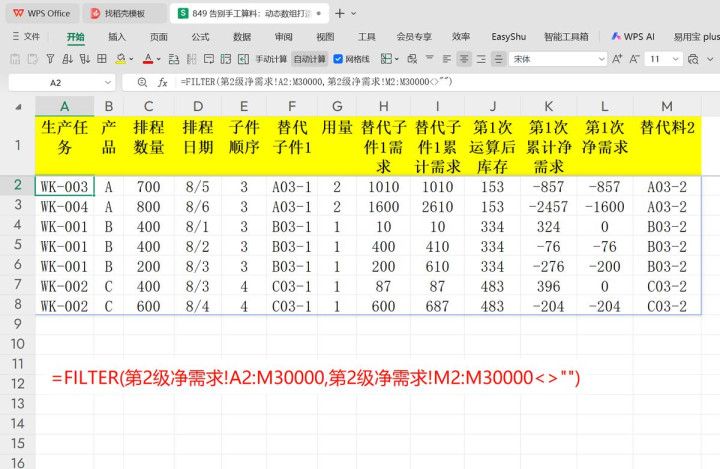Screen dimensions: 720x469
Task: Click the table borders grid icon
Action: pos(102,59)
